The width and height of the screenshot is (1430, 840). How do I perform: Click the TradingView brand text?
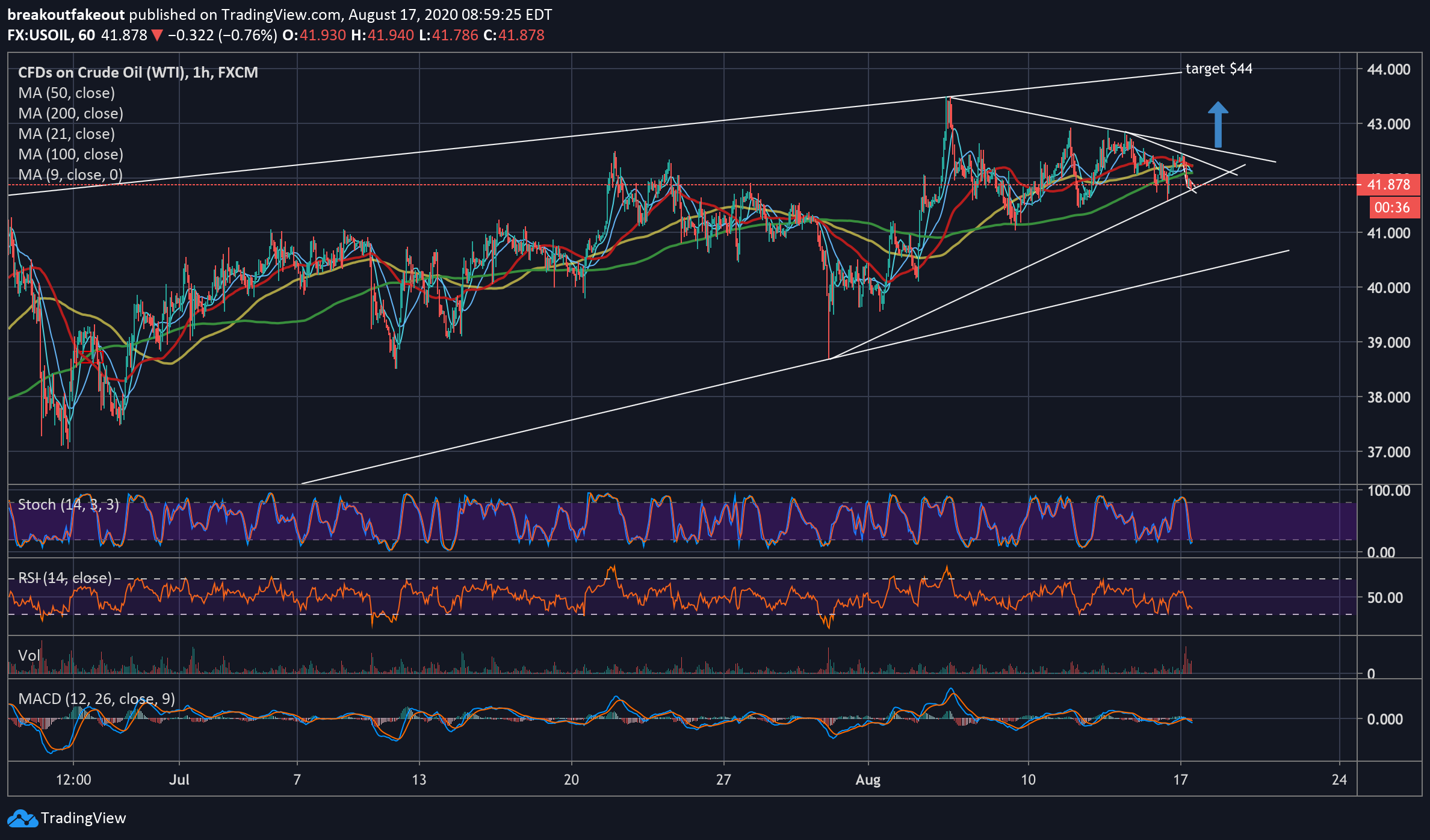[84, 818]
